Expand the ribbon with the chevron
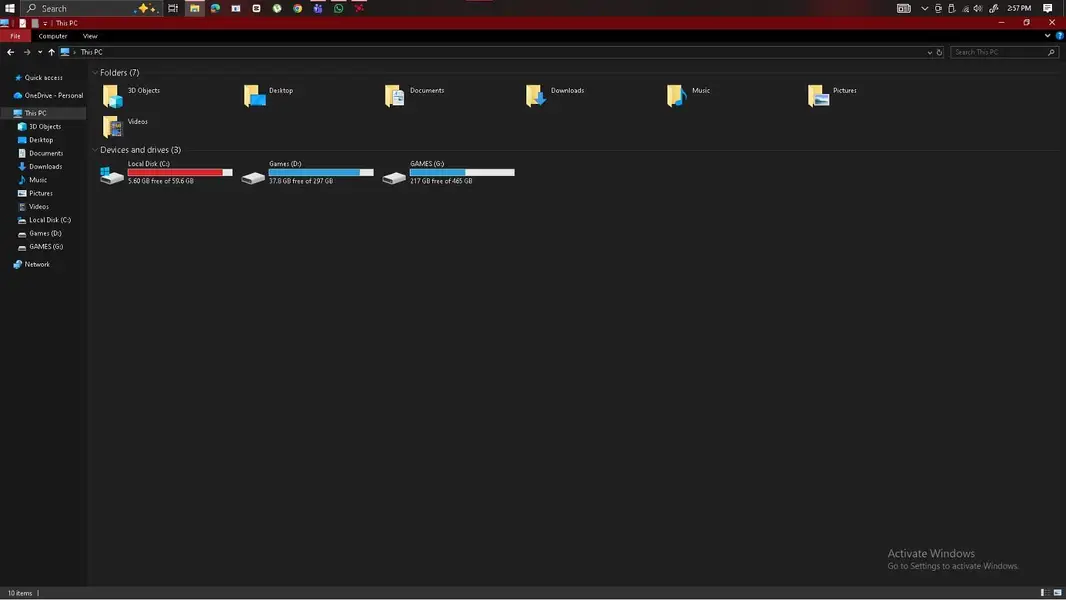1066x600 pixels. click(x=1047, y=36)
